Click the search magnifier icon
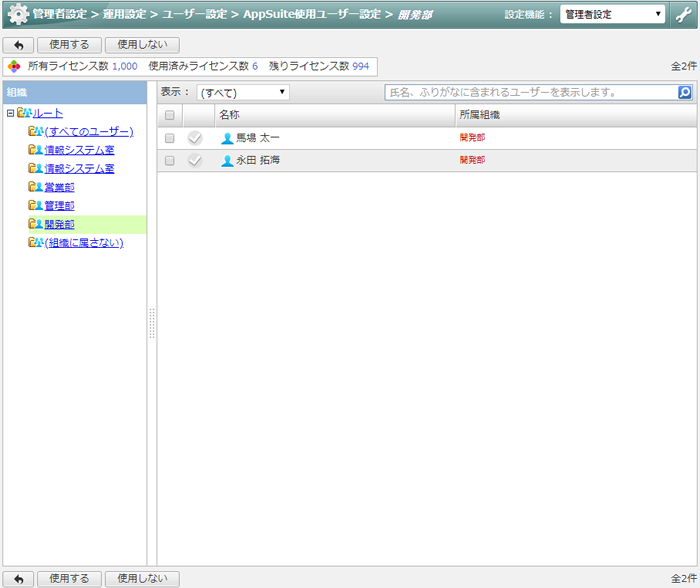This screenshot has width=700, height=588. 685,92
